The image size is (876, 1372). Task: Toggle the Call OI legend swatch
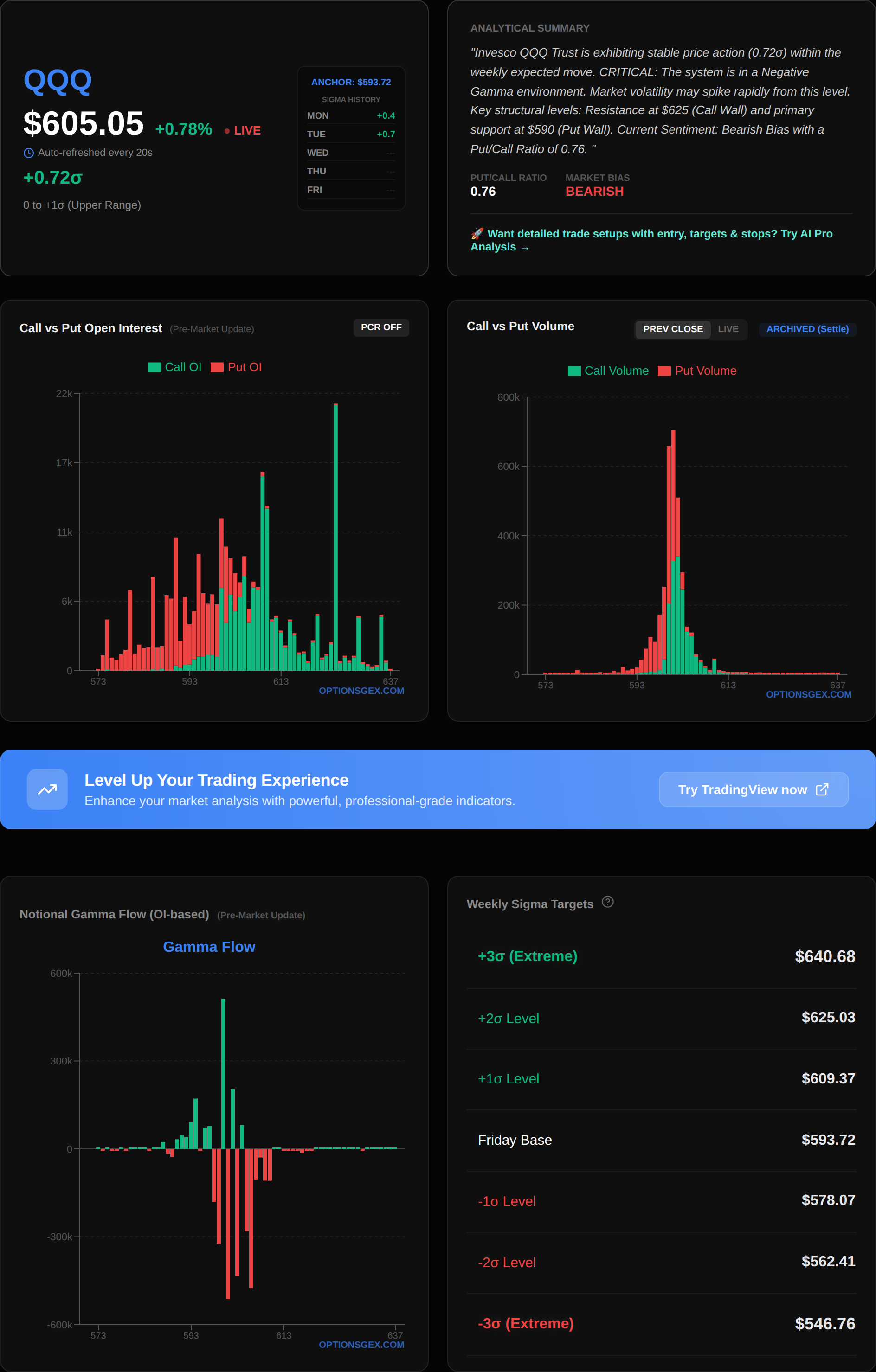point(155,367)
